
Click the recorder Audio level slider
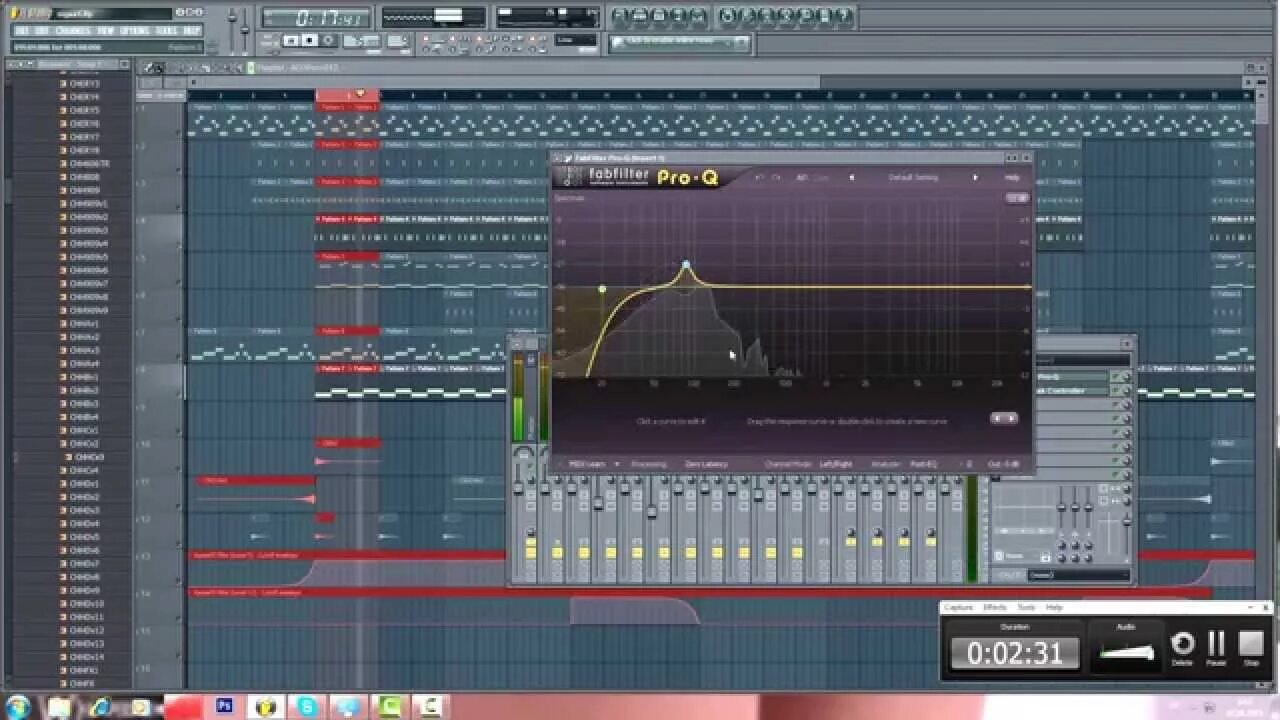(x=1126, y=653)
